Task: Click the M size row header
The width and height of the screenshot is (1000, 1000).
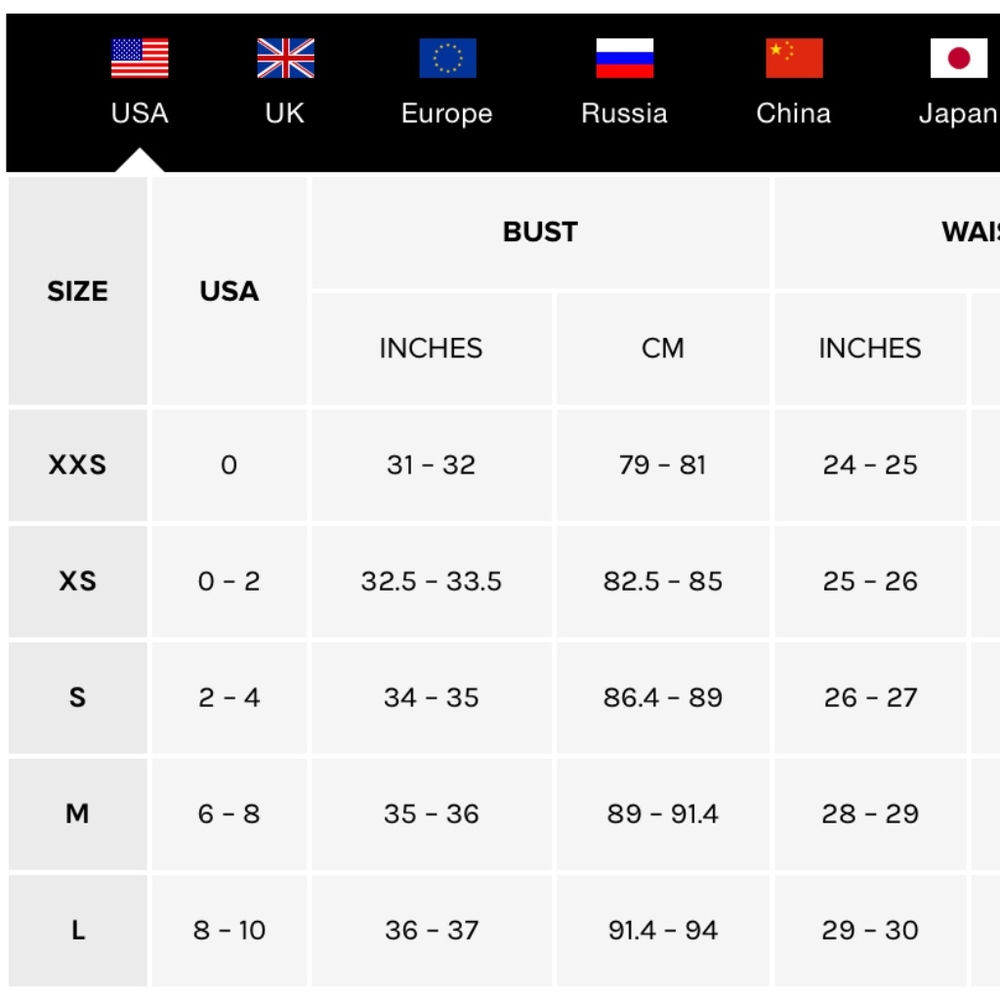Action: (x=77, y=814)
